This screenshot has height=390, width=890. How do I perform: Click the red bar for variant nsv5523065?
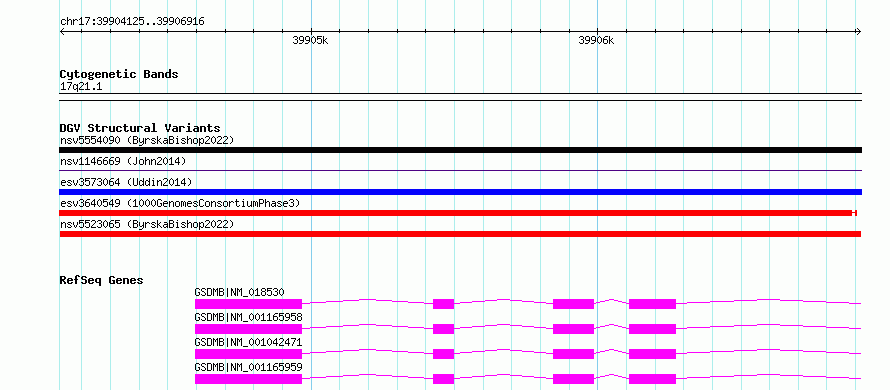coord(460,234)
